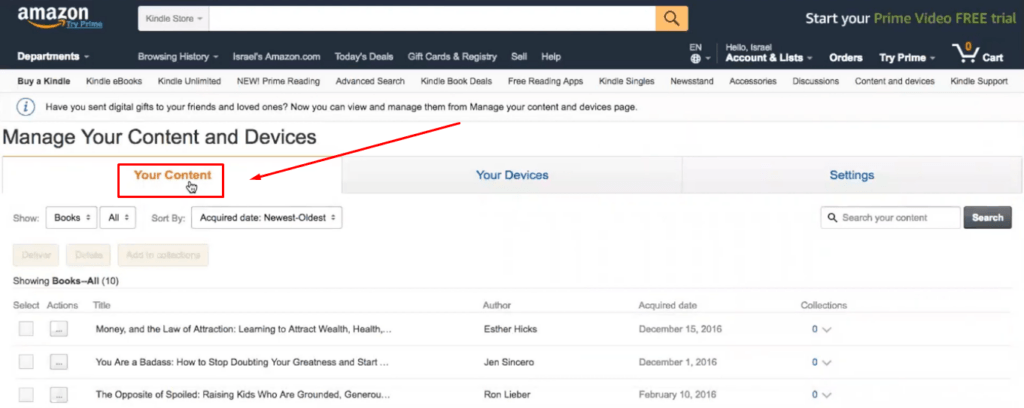Click the Acquired date column header
Viewport: 1024px width, 408px height.
point(667,305)
